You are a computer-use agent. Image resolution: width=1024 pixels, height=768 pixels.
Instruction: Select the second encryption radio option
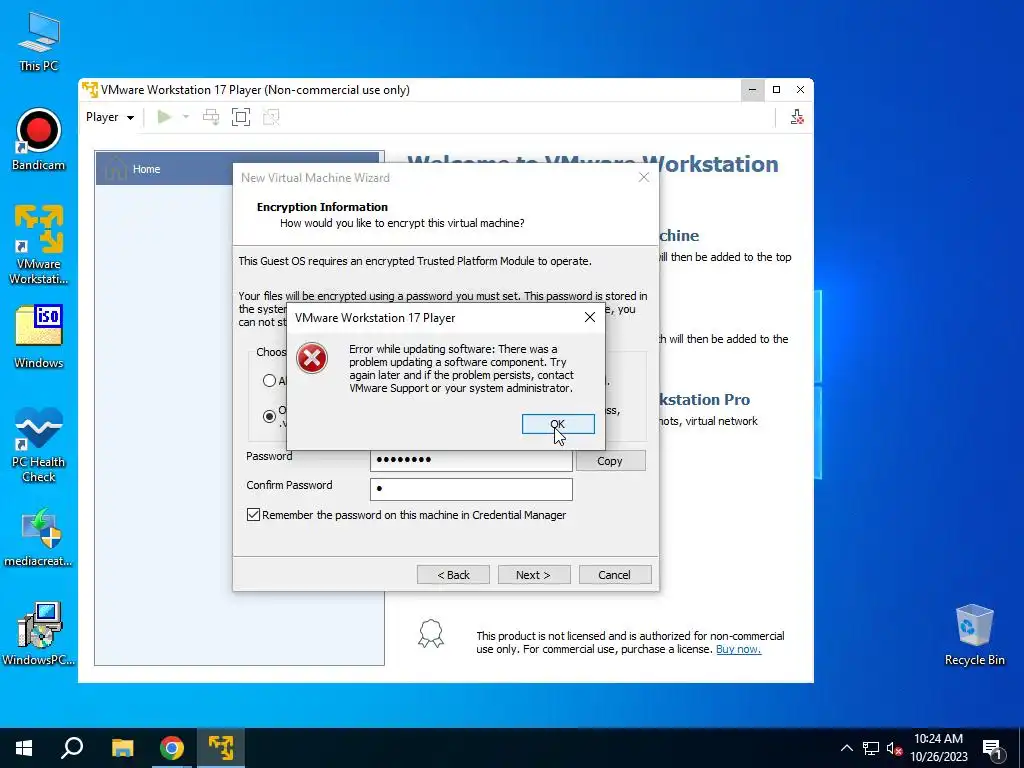tap(269, 416)
